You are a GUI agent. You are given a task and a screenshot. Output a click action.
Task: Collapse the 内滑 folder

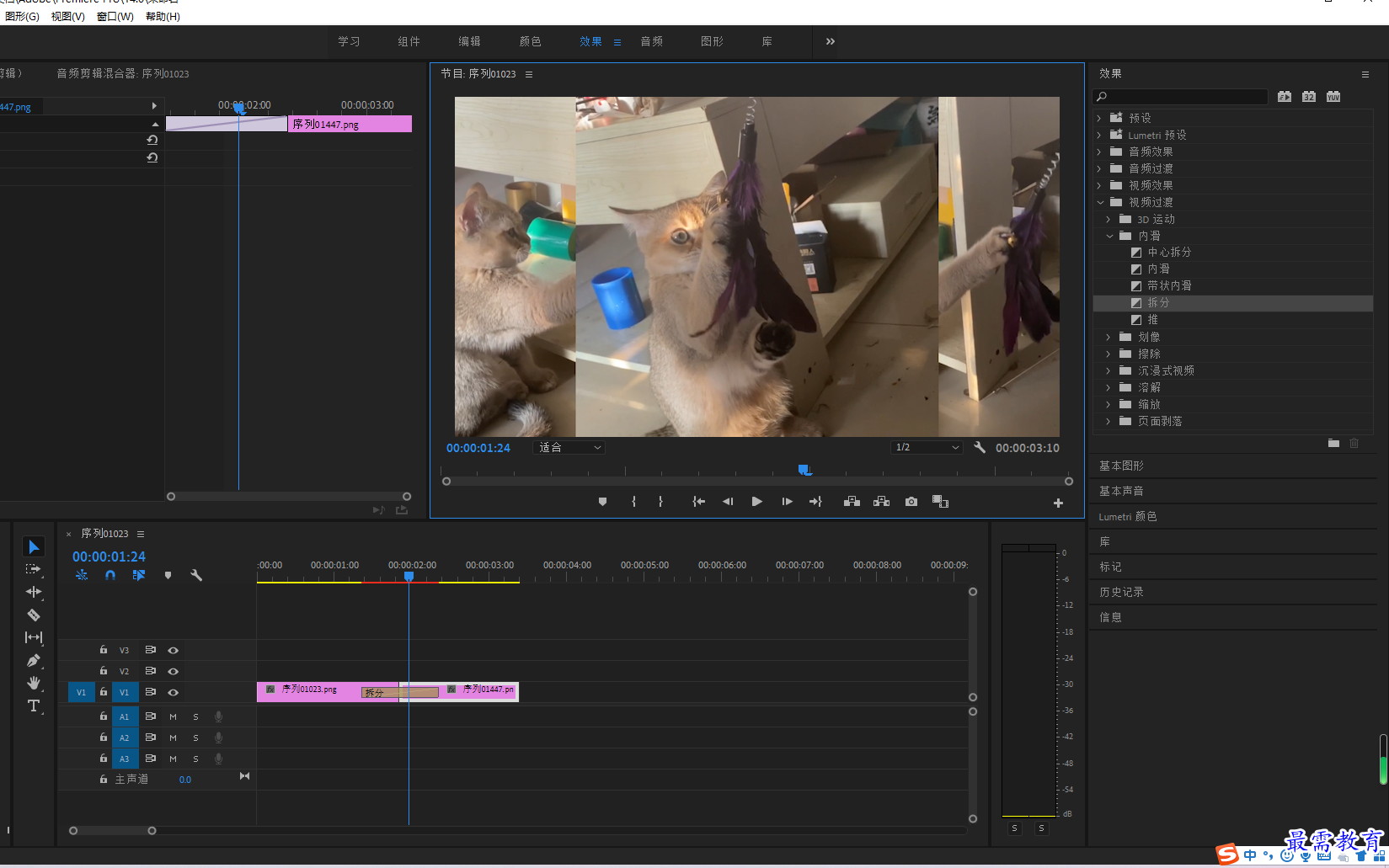[1109, 236]
